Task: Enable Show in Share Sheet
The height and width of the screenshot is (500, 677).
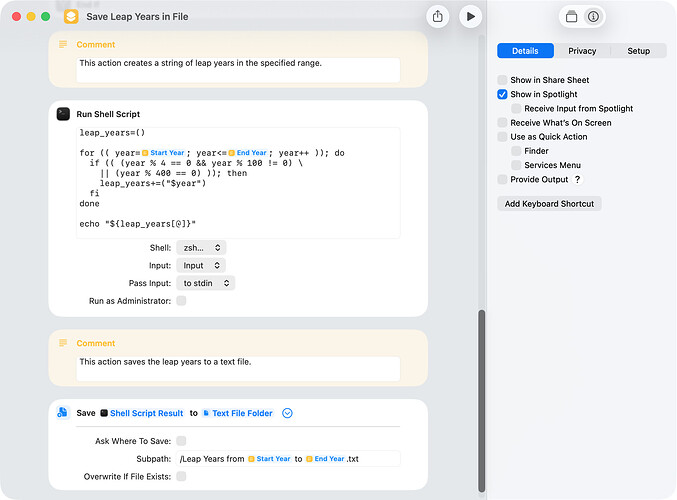Action: [502, 80]
